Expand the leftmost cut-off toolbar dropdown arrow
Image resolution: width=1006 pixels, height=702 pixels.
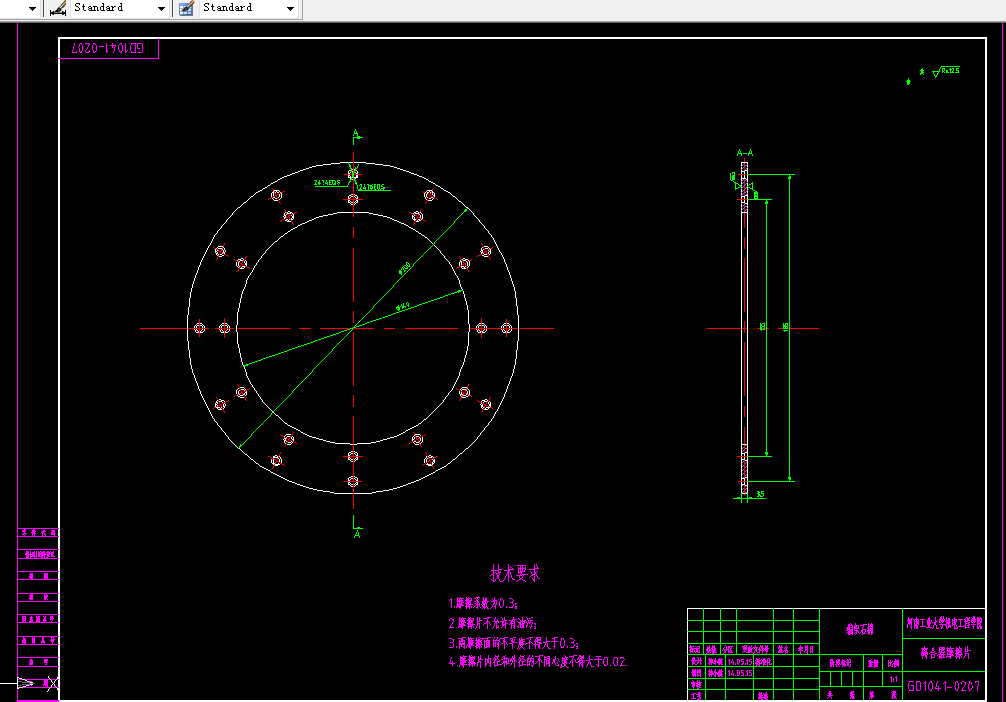coord(32,8)
